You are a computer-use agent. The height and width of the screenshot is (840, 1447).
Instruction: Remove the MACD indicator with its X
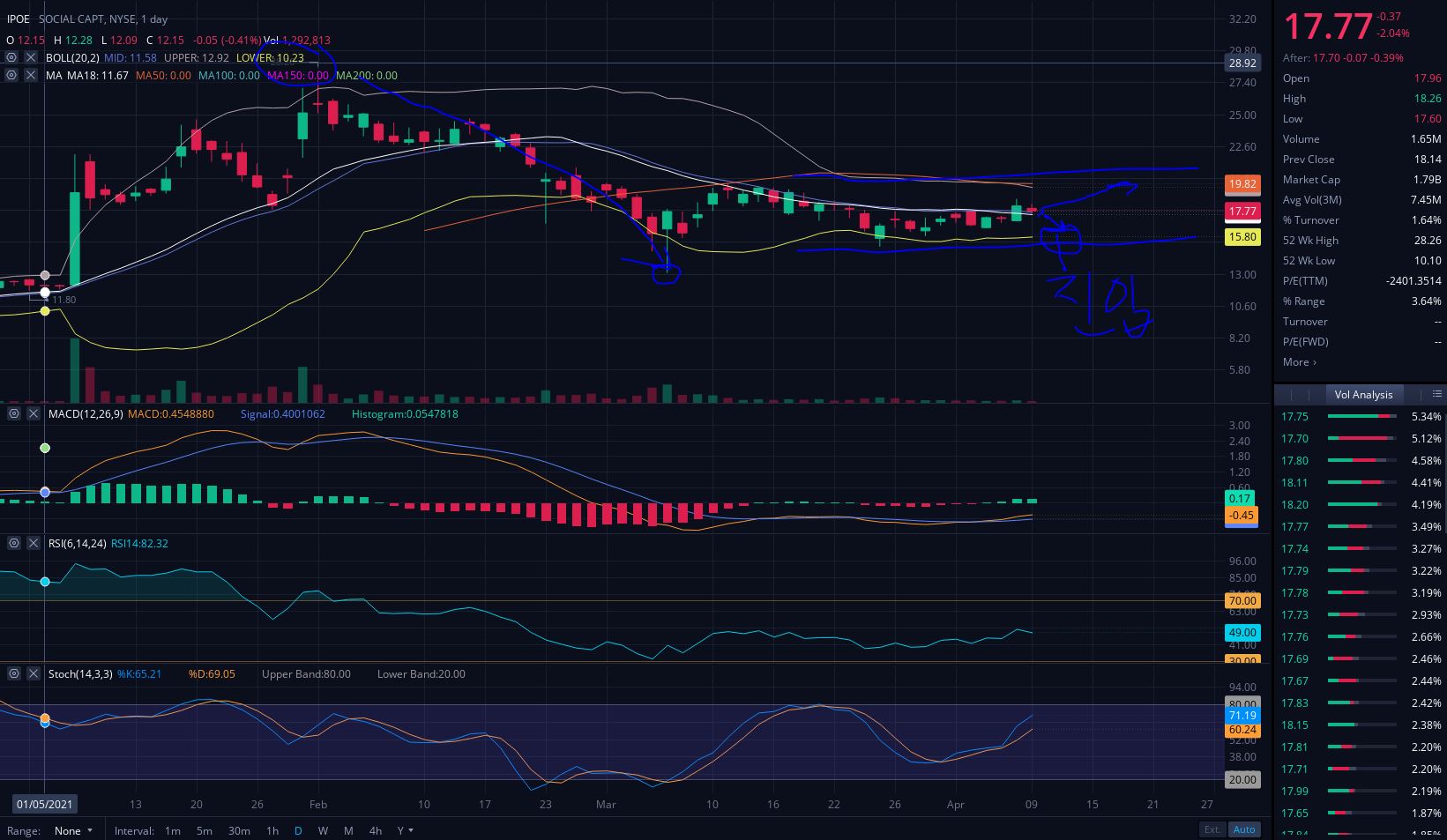[34, 413]
